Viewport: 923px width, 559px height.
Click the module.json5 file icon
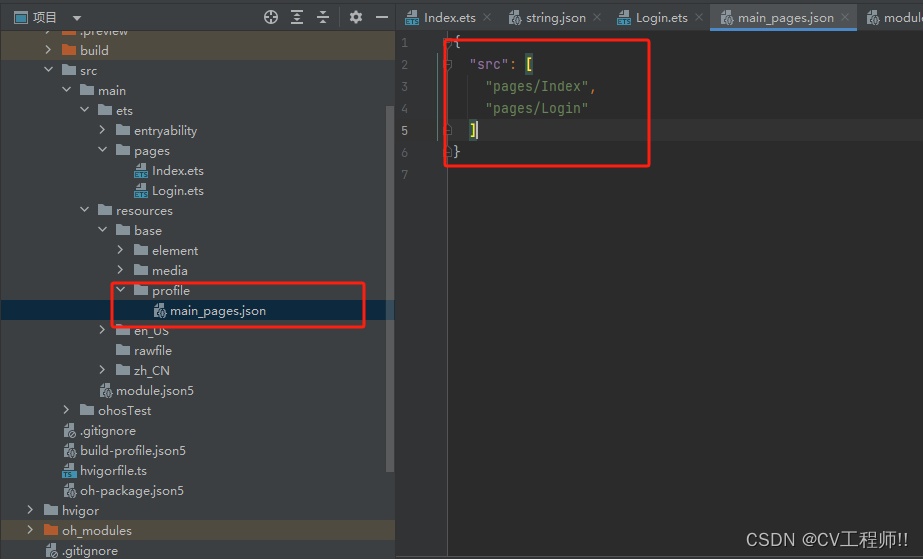point(106,391)
